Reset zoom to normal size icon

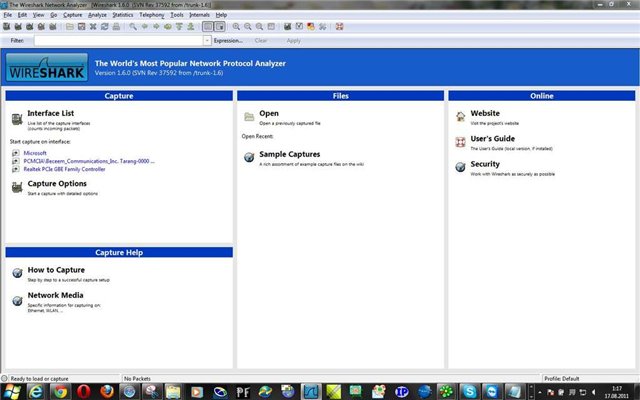pyautogui.click(x=259, y=27)
